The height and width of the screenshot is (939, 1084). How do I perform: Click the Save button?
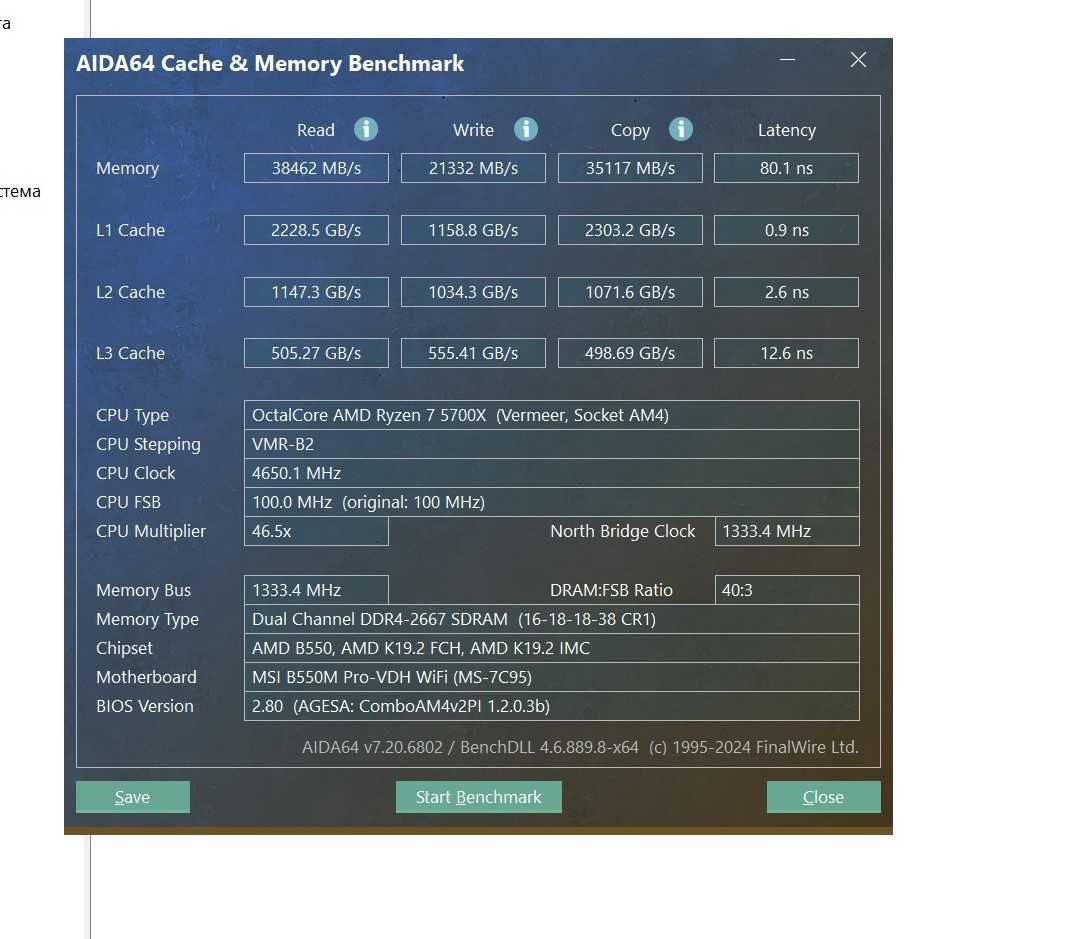point(133,797)
